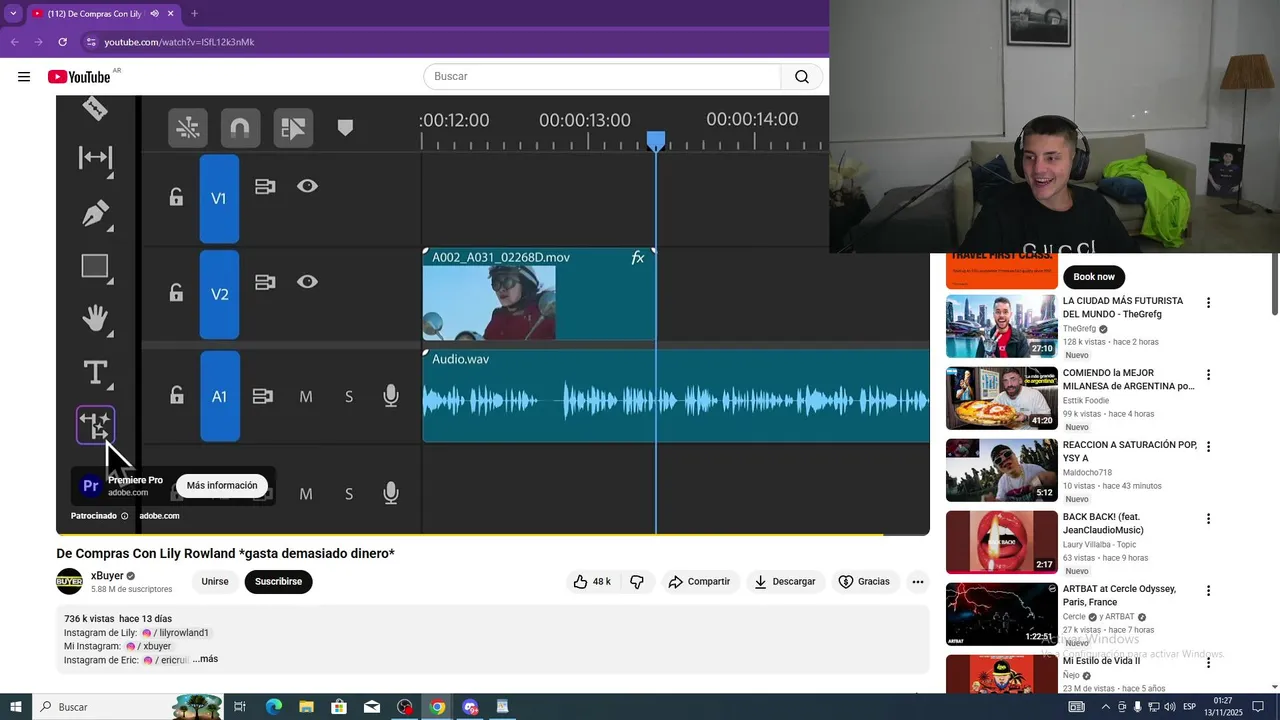This screenshot has height=720, width=1280.
Task: Click the Más información ad button
Action: [222, 486]
